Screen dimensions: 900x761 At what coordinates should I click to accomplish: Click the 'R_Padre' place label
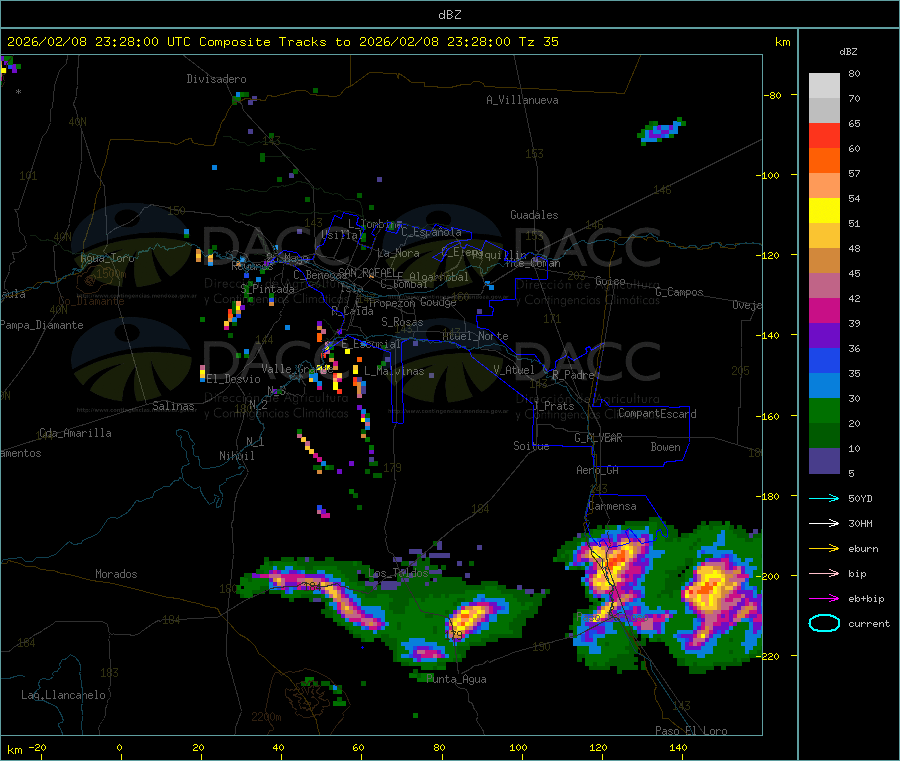point(573,375)
